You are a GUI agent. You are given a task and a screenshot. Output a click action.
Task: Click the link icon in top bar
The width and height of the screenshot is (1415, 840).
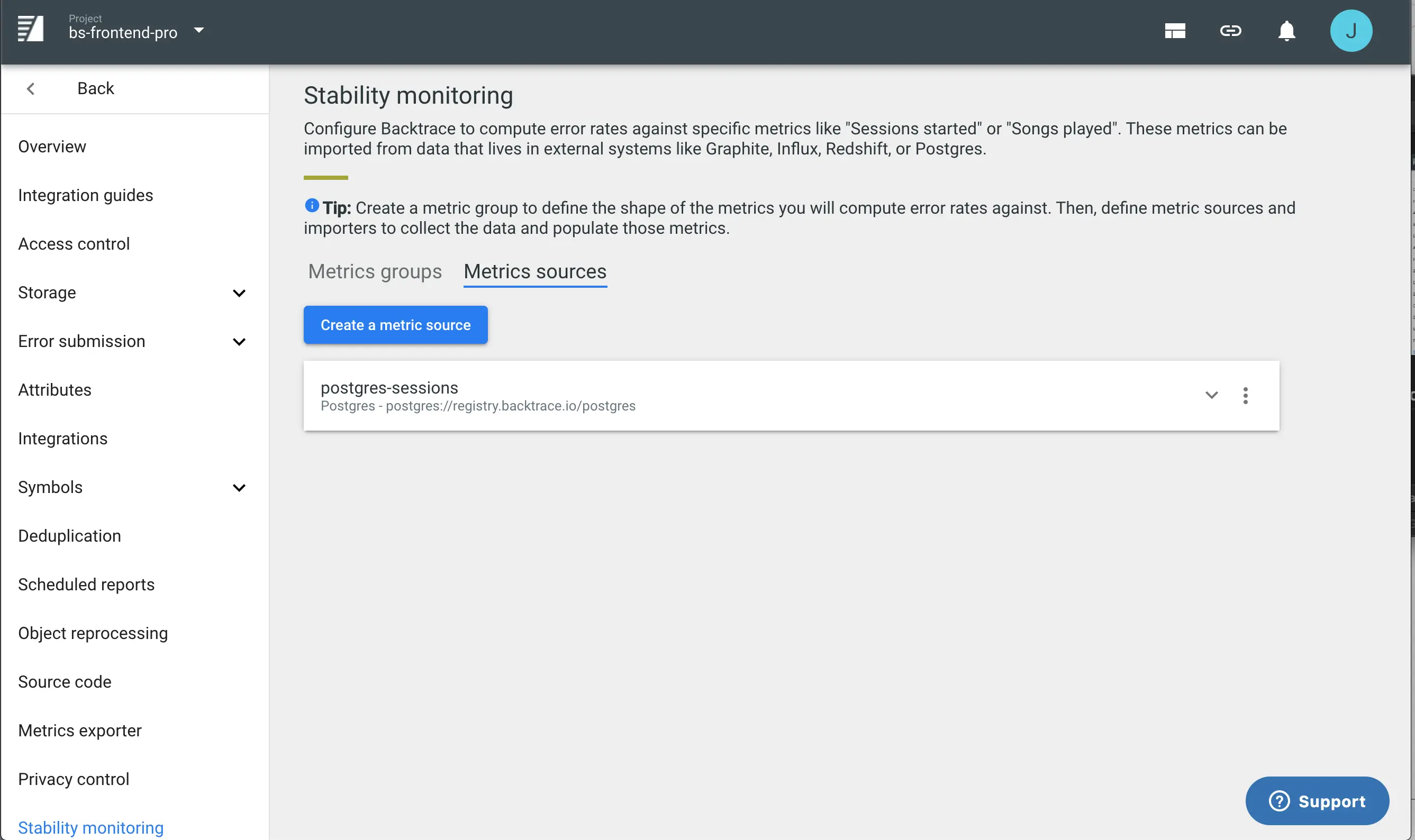(1230, 31)
